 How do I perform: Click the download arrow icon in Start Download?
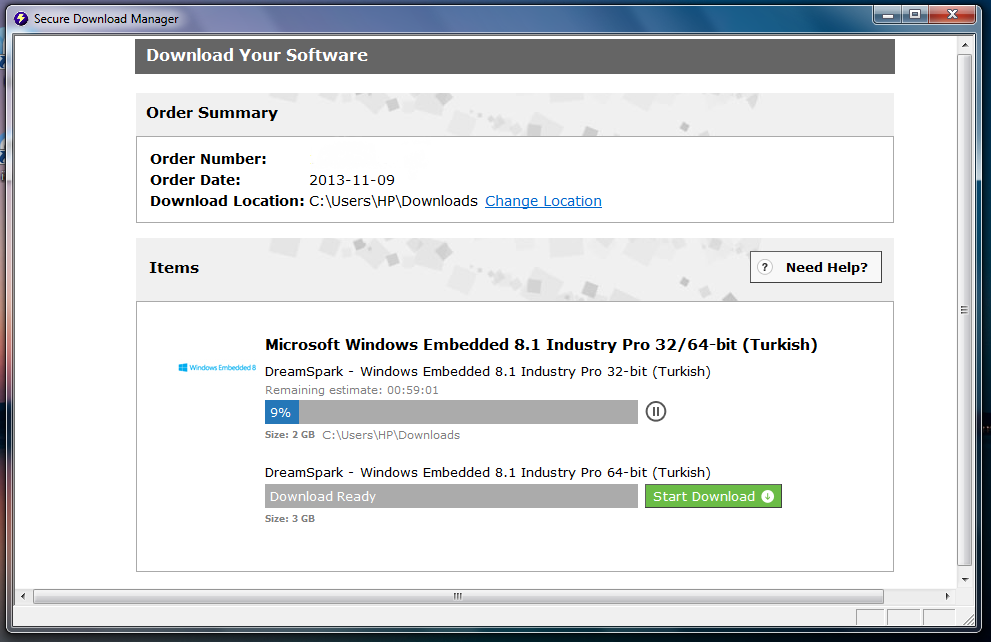pos(767,496)
